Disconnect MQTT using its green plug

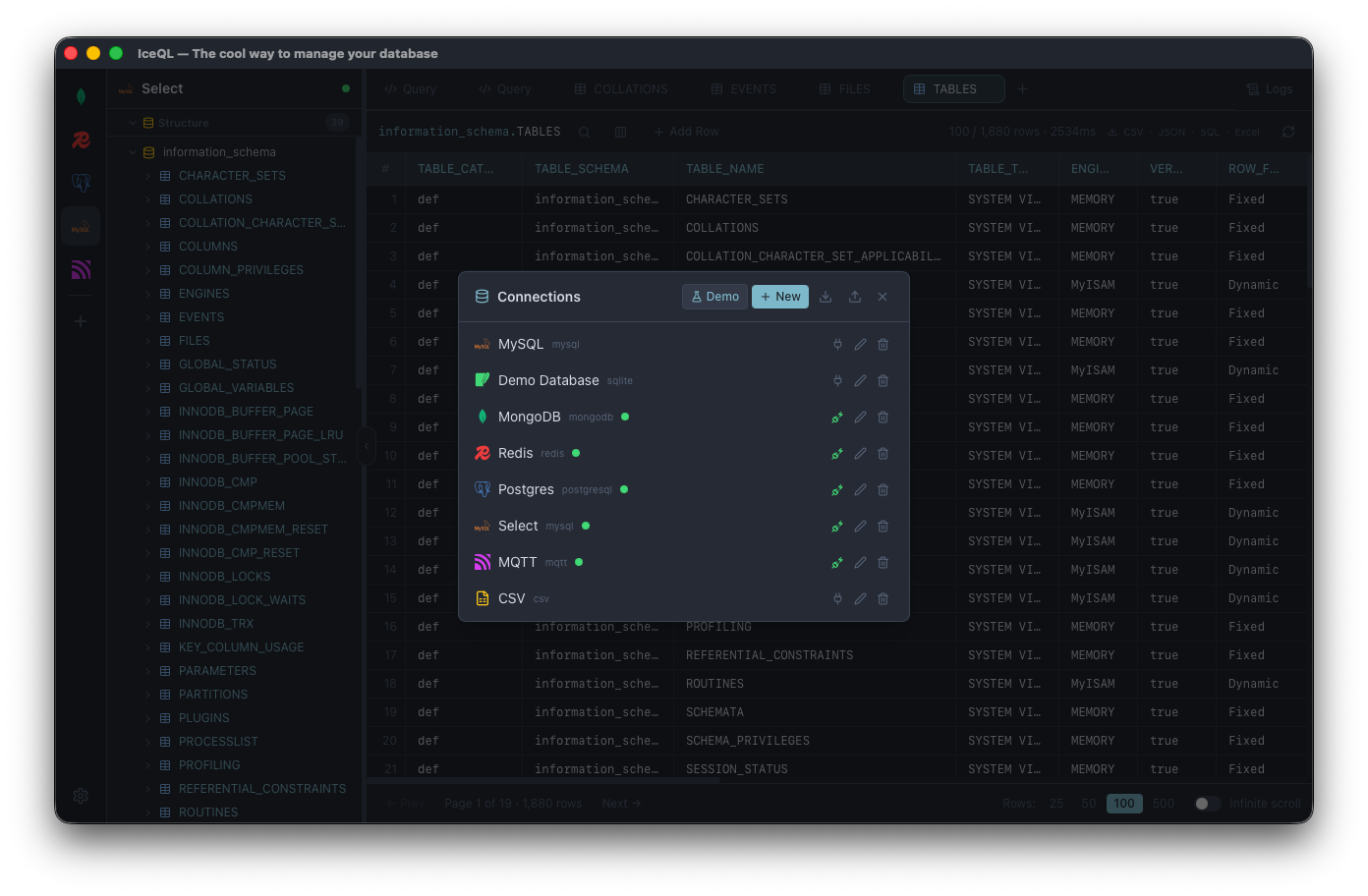point(837,563)
